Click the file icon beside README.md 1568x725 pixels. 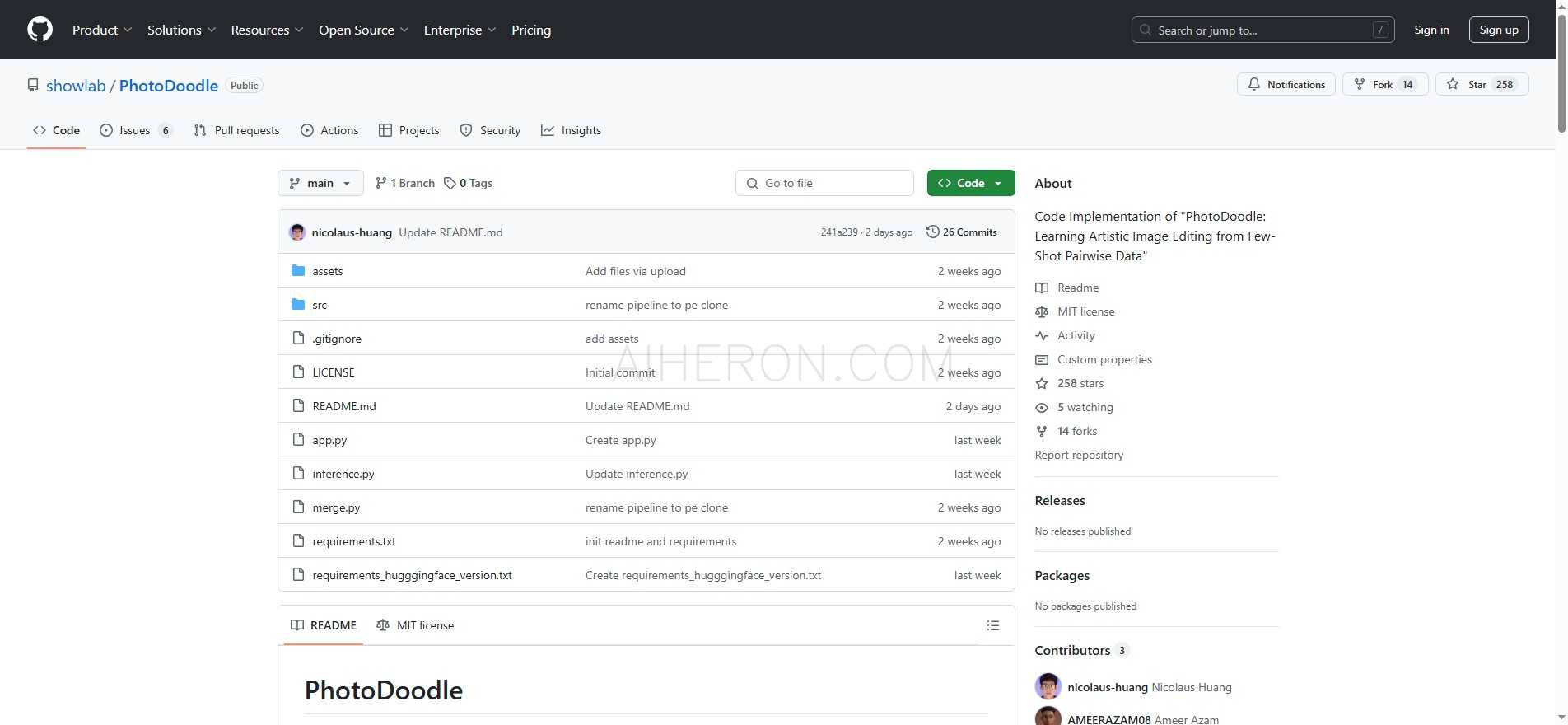click(x=298, y=405)
